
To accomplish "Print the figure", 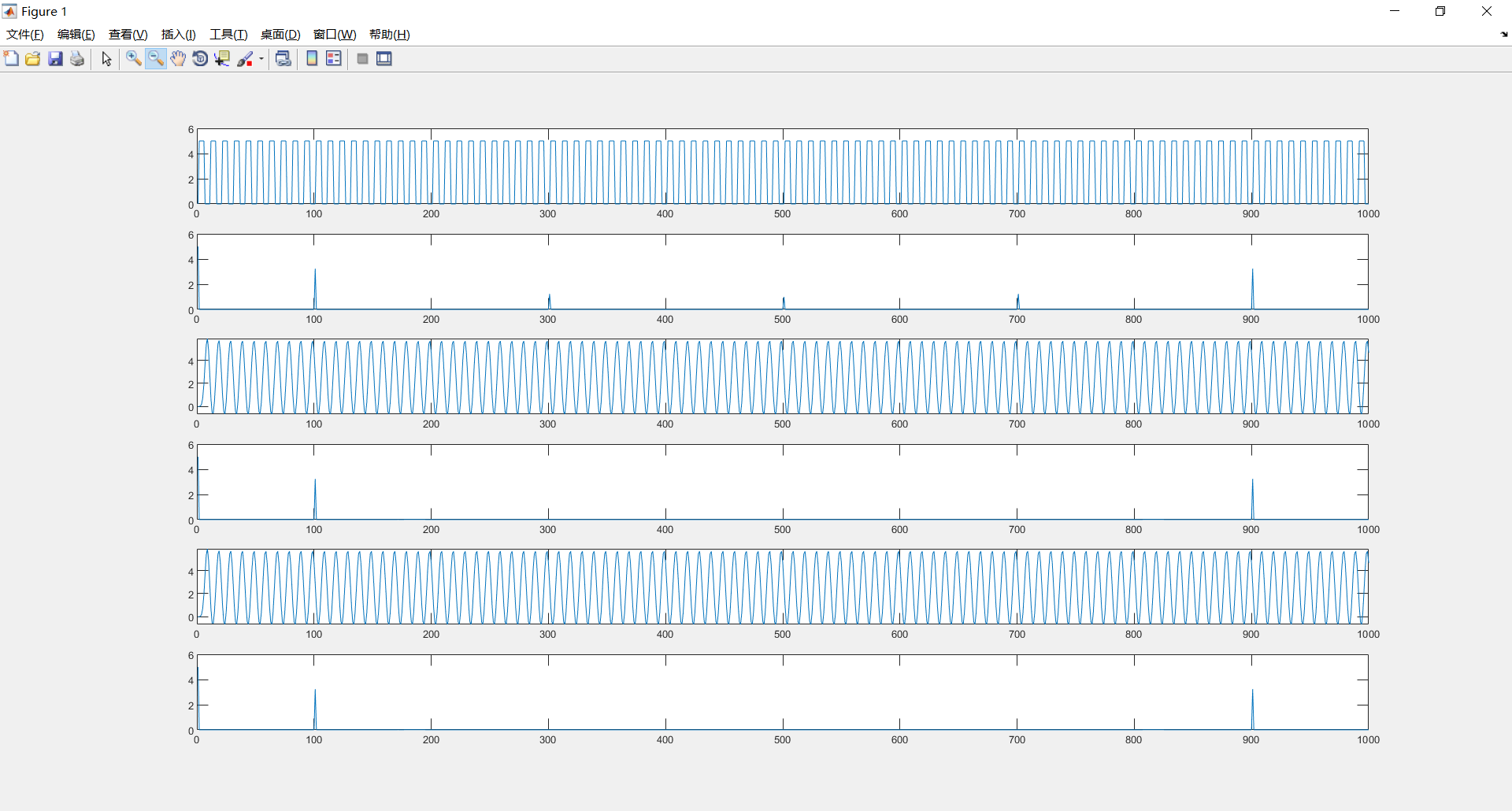I will (76, 58).
